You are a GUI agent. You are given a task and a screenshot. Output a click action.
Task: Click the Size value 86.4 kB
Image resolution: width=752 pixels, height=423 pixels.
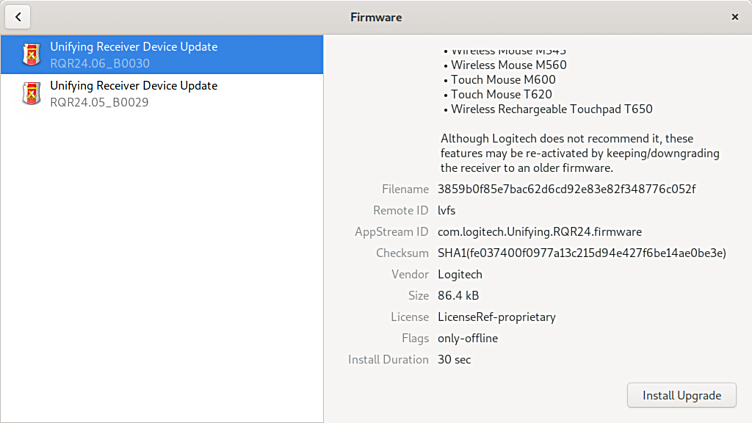(458, 296)
